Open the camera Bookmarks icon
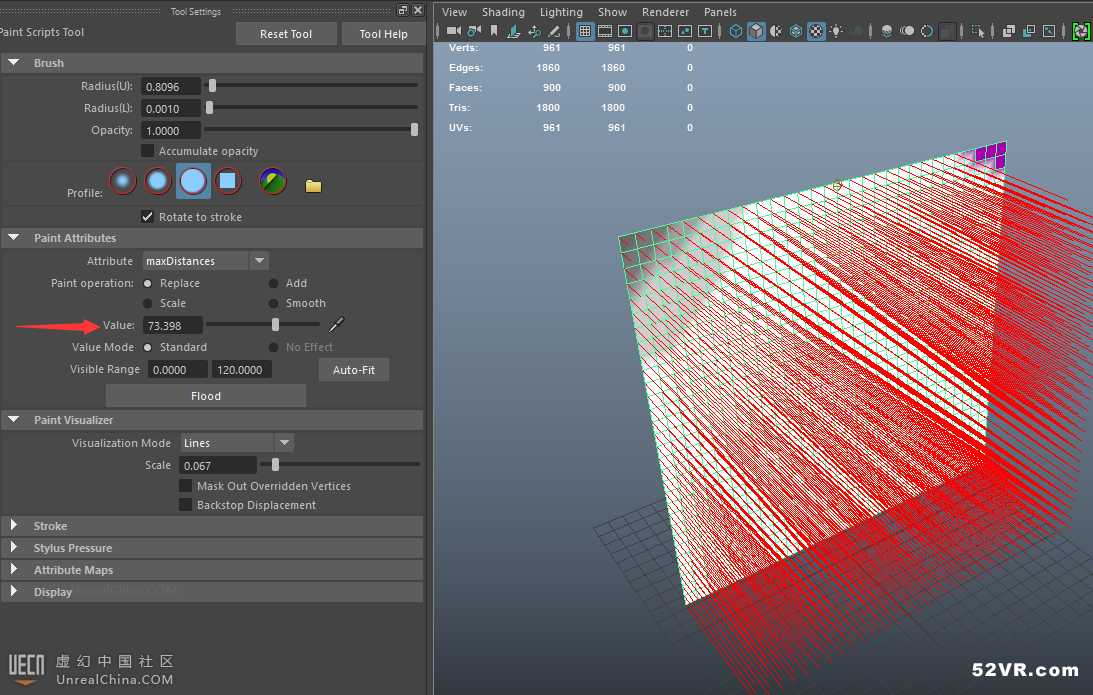1093x695 pixels. (x=494, y=31)
